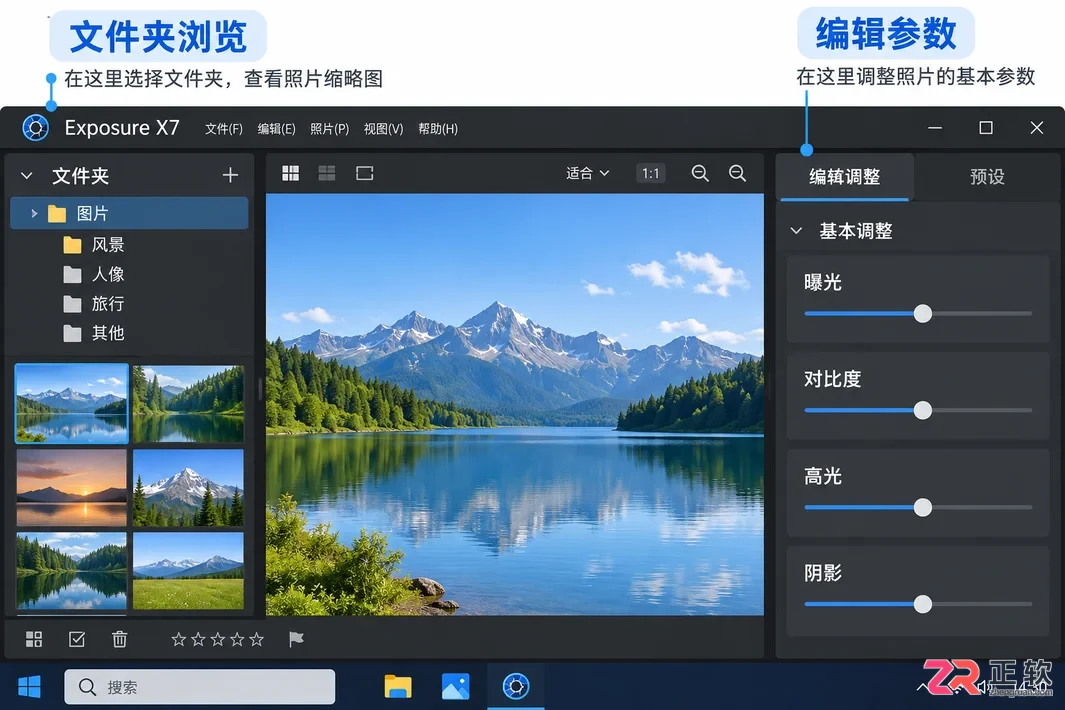Open File Explorer from taskbar

pyautogui.click(x=398, y=686)
